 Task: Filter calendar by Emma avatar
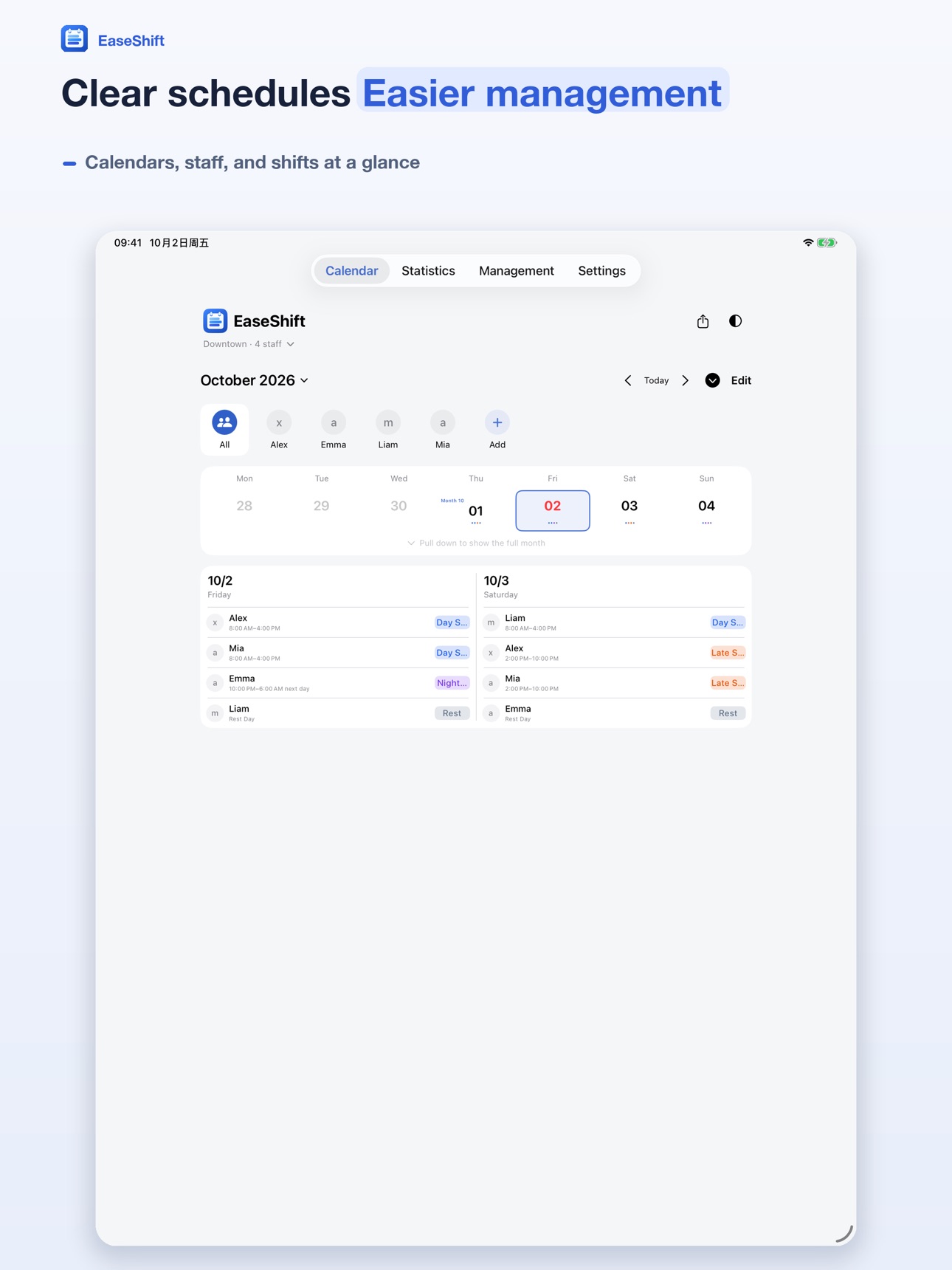[334, 422]
